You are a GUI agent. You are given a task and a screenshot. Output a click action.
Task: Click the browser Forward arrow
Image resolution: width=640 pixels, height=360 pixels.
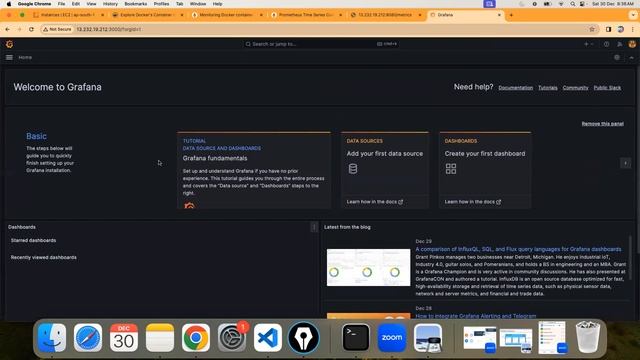[x=19, y=29]
